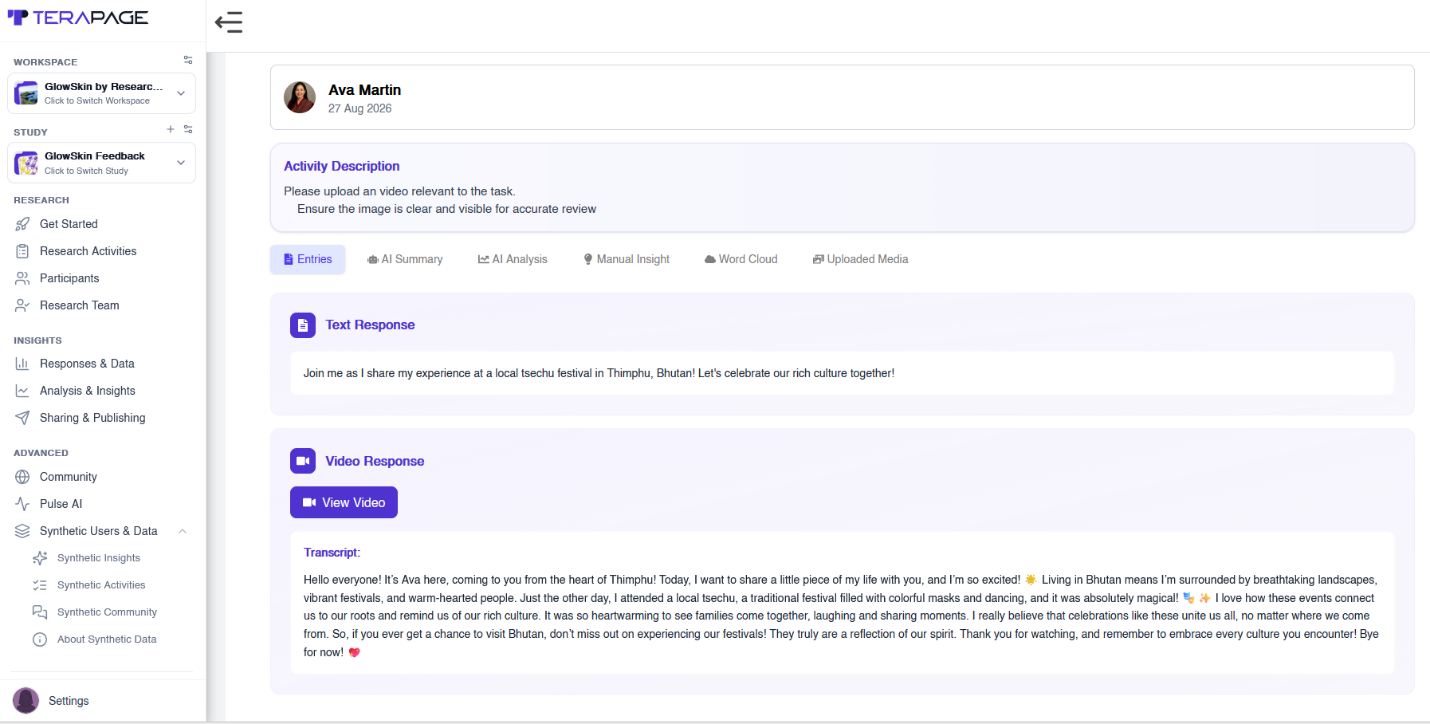Select the Manual Insight tab

(627, 259)
